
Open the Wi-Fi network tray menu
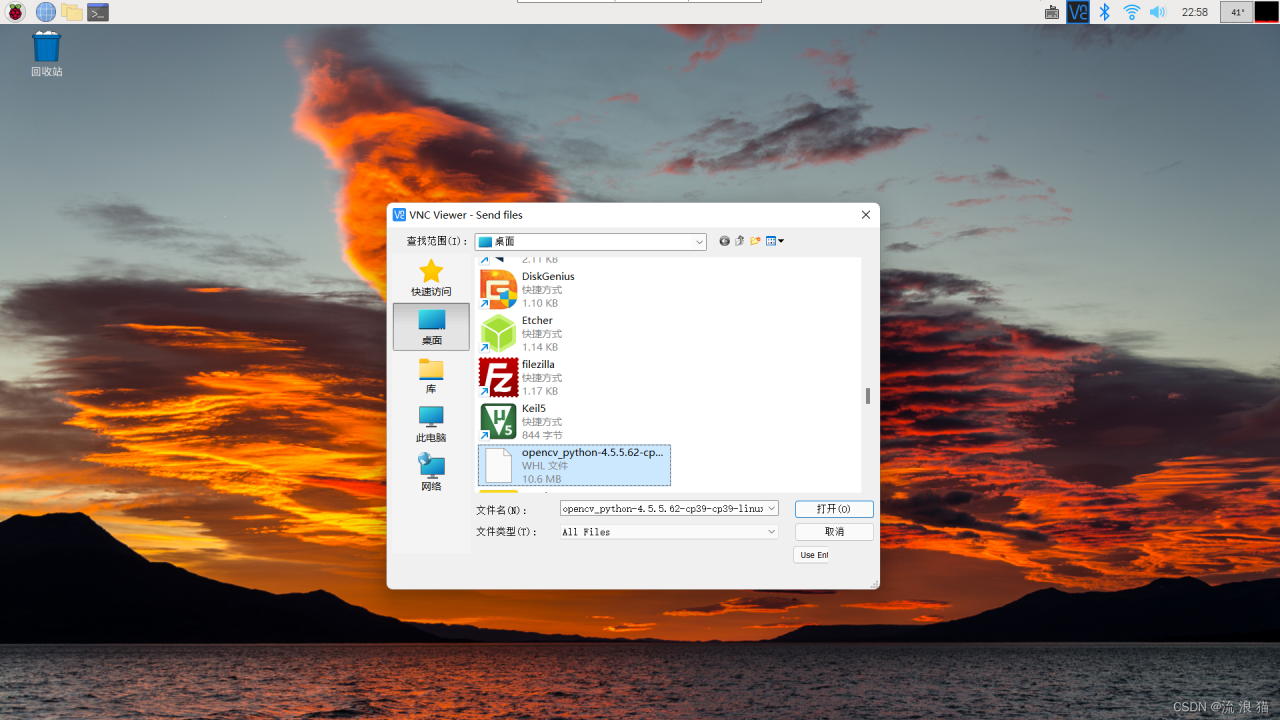(x=1132, y=12)
